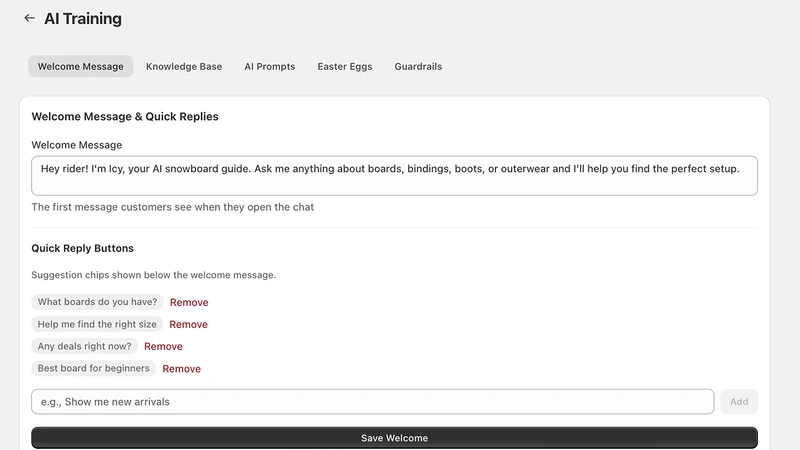Click the Add button
The height and width of the screenshot is (450, 800).
click(739, 402)
